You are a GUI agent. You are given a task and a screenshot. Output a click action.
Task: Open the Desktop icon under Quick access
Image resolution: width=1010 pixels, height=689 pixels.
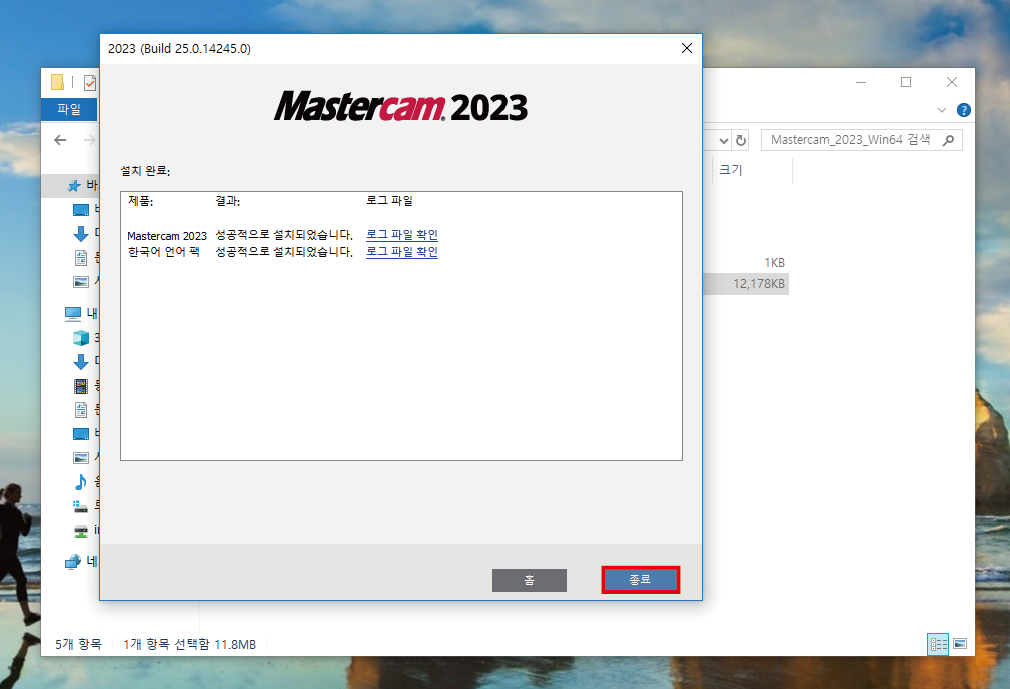point(81,210)
